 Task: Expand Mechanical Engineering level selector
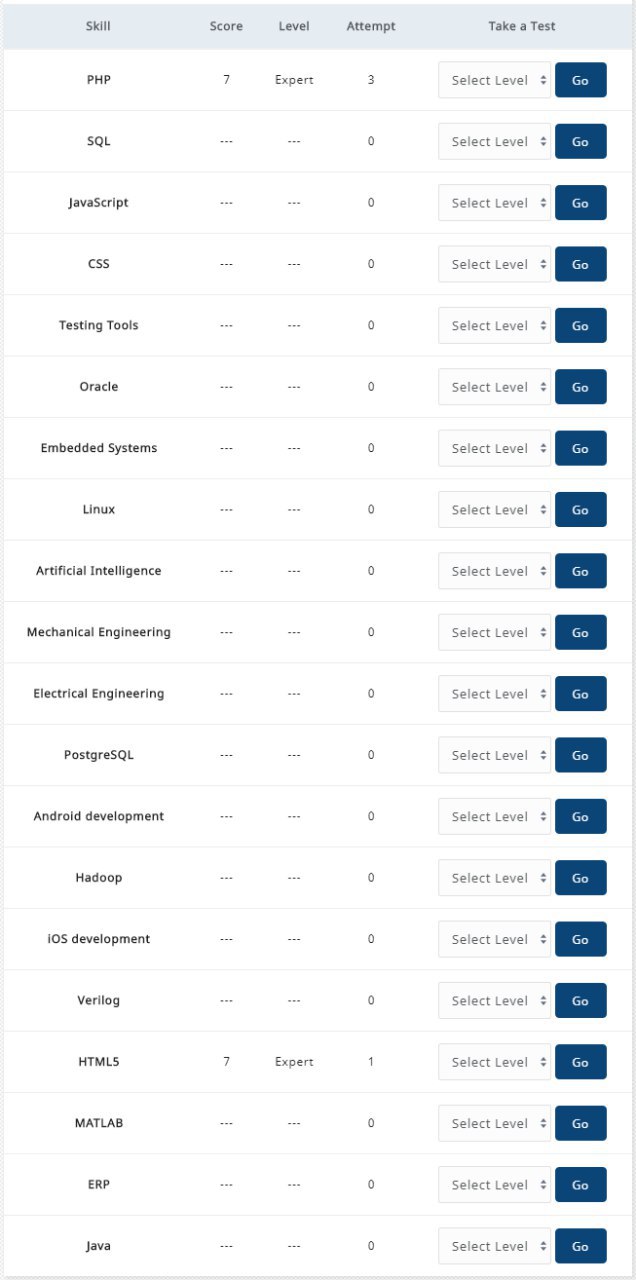[x=495, y=633]
